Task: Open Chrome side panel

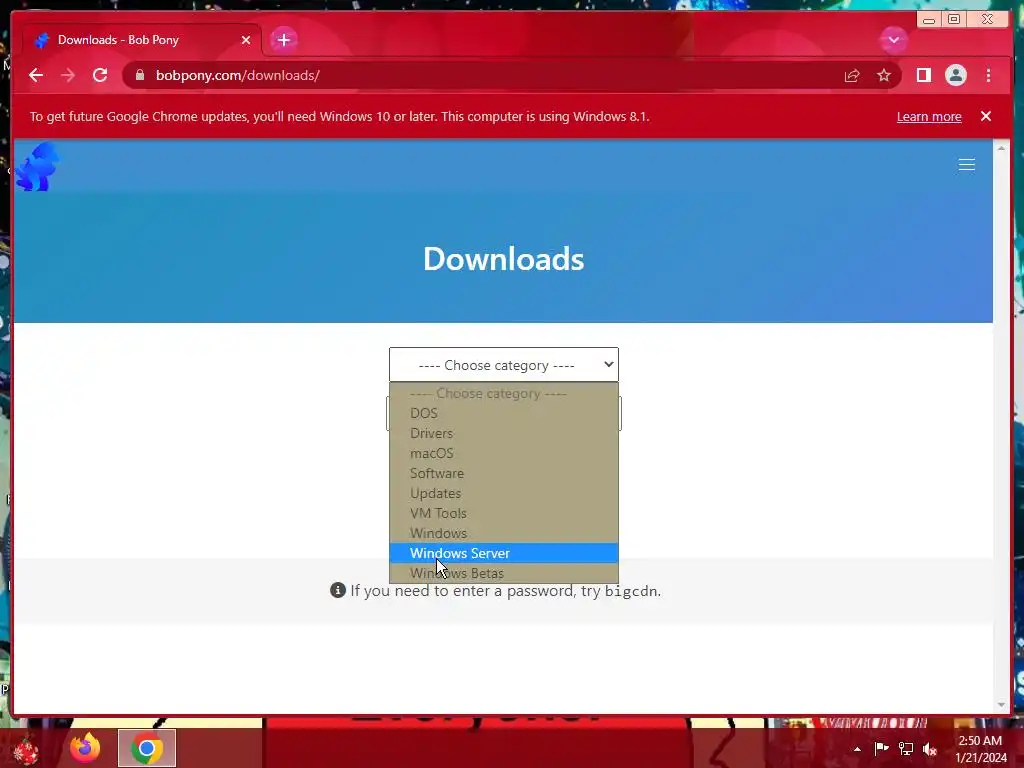Action: click(923, 75)
